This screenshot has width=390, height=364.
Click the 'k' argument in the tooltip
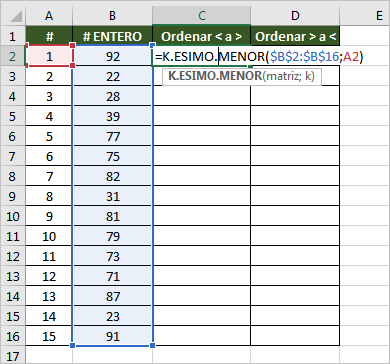(307, 76)
